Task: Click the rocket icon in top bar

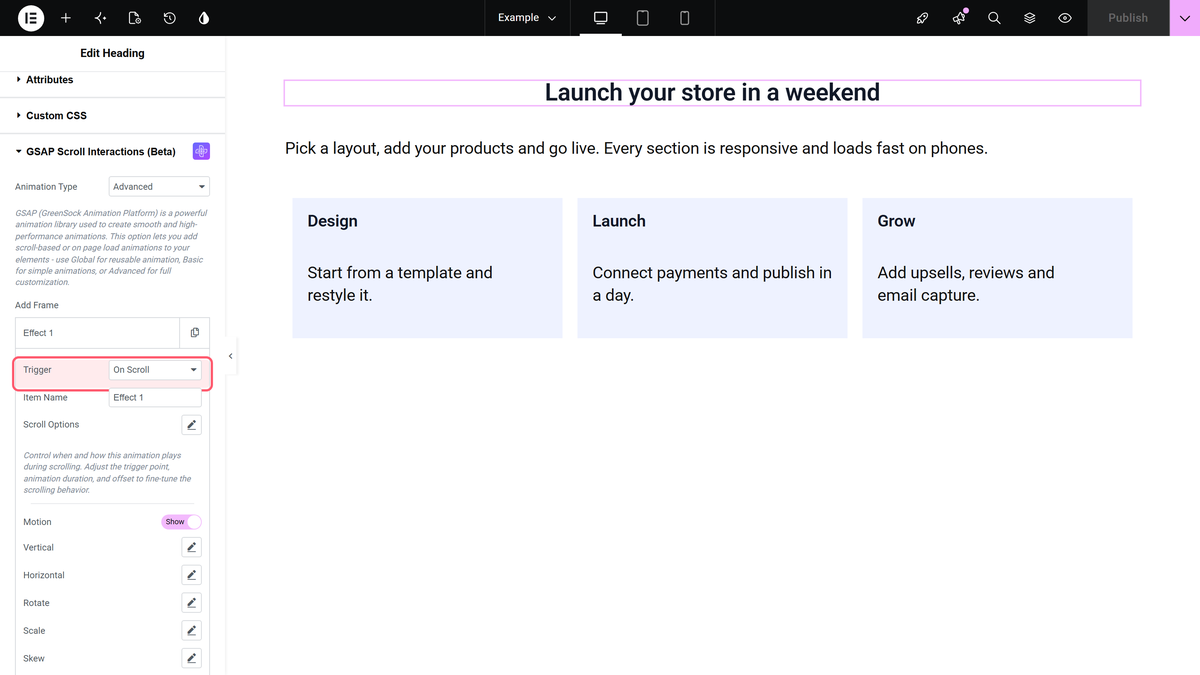Action: 923,18
